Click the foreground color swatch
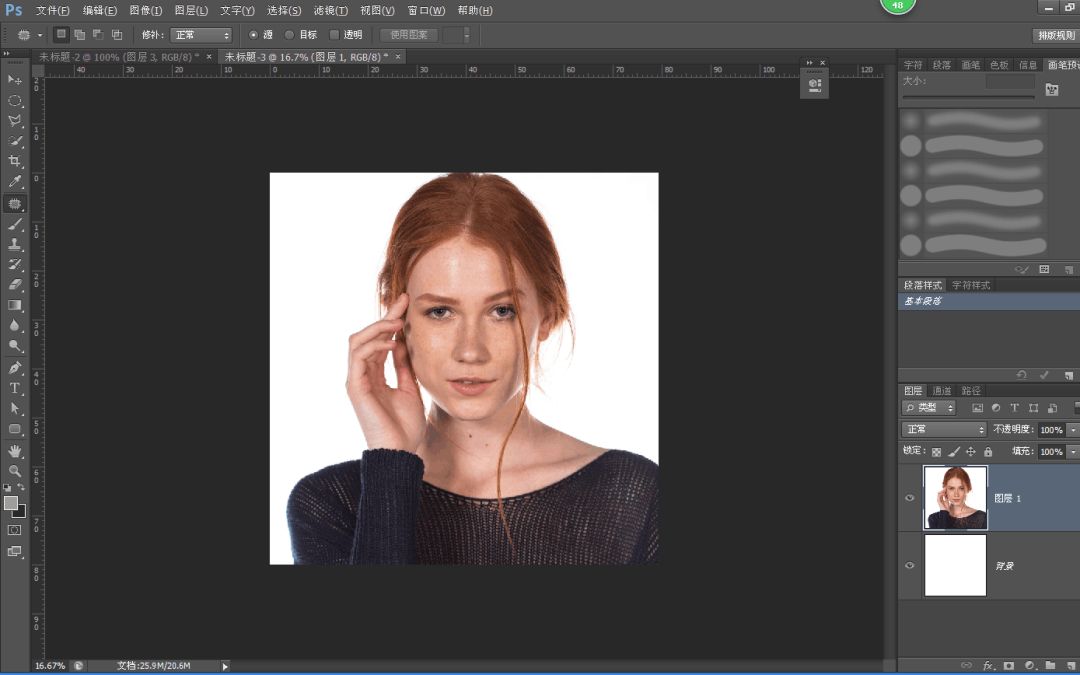 (x=11, y=503)
